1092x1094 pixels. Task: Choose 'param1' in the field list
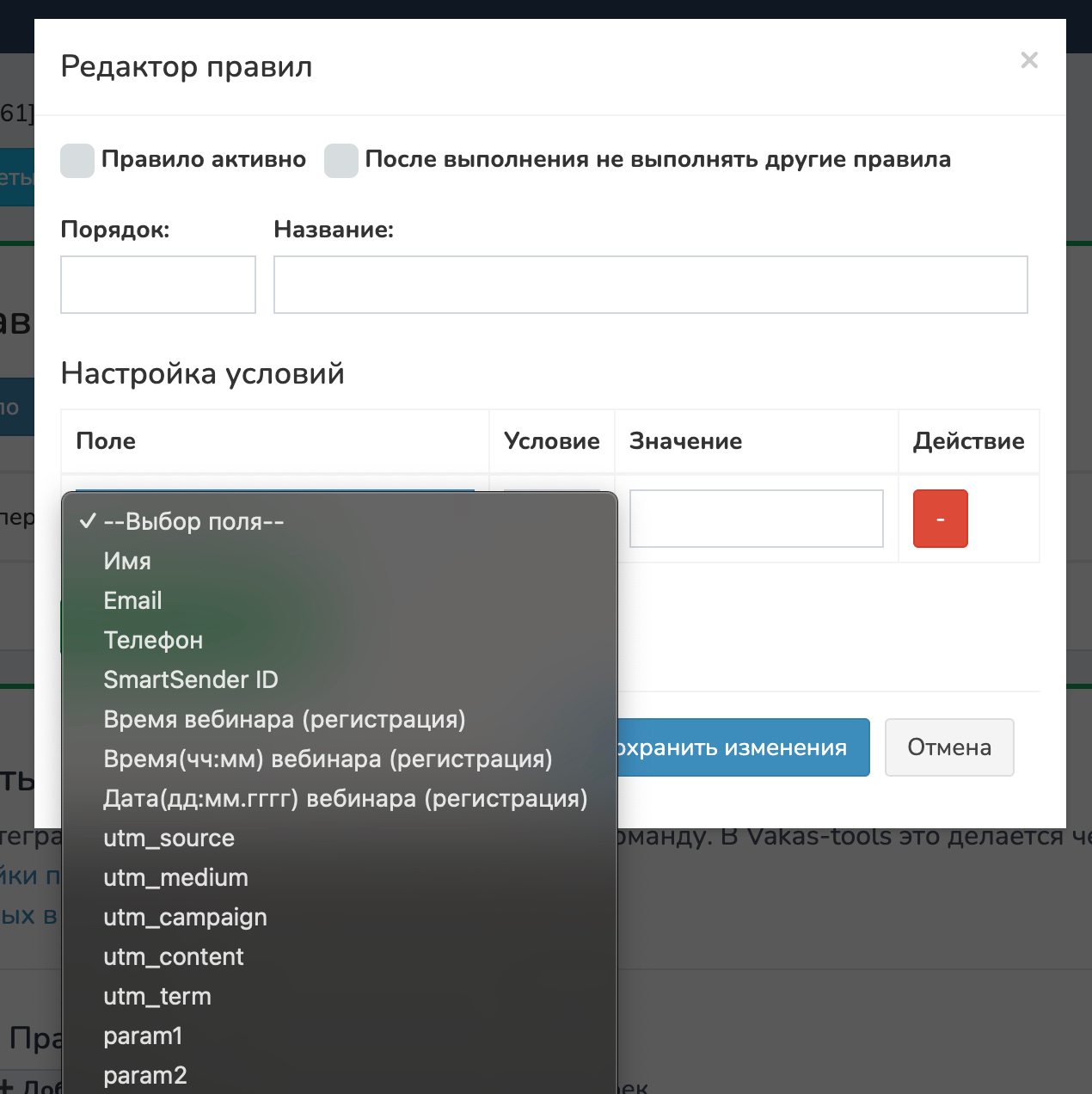point(143,1036)
